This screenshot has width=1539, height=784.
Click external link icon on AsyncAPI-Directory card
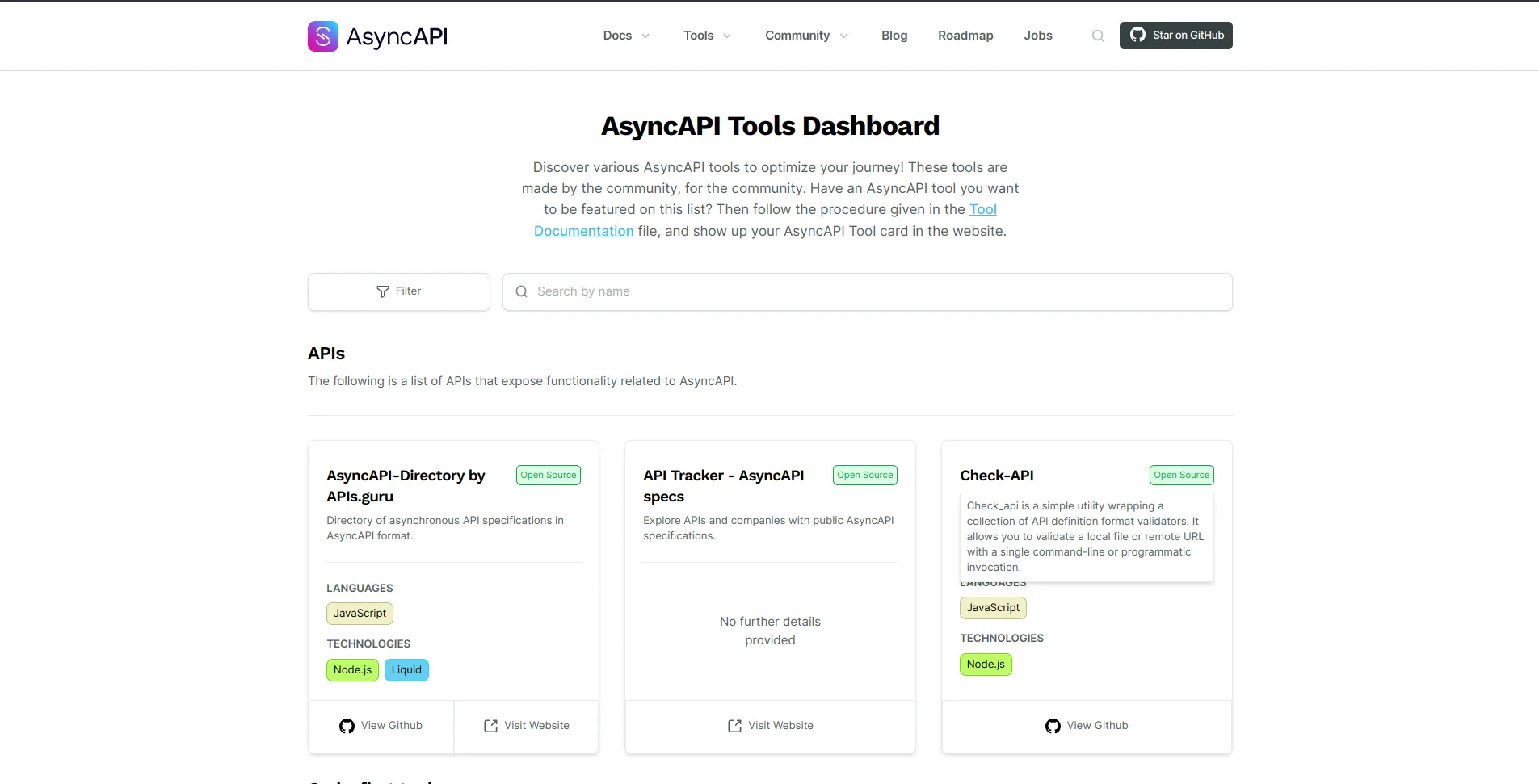[x=490, y=726]
